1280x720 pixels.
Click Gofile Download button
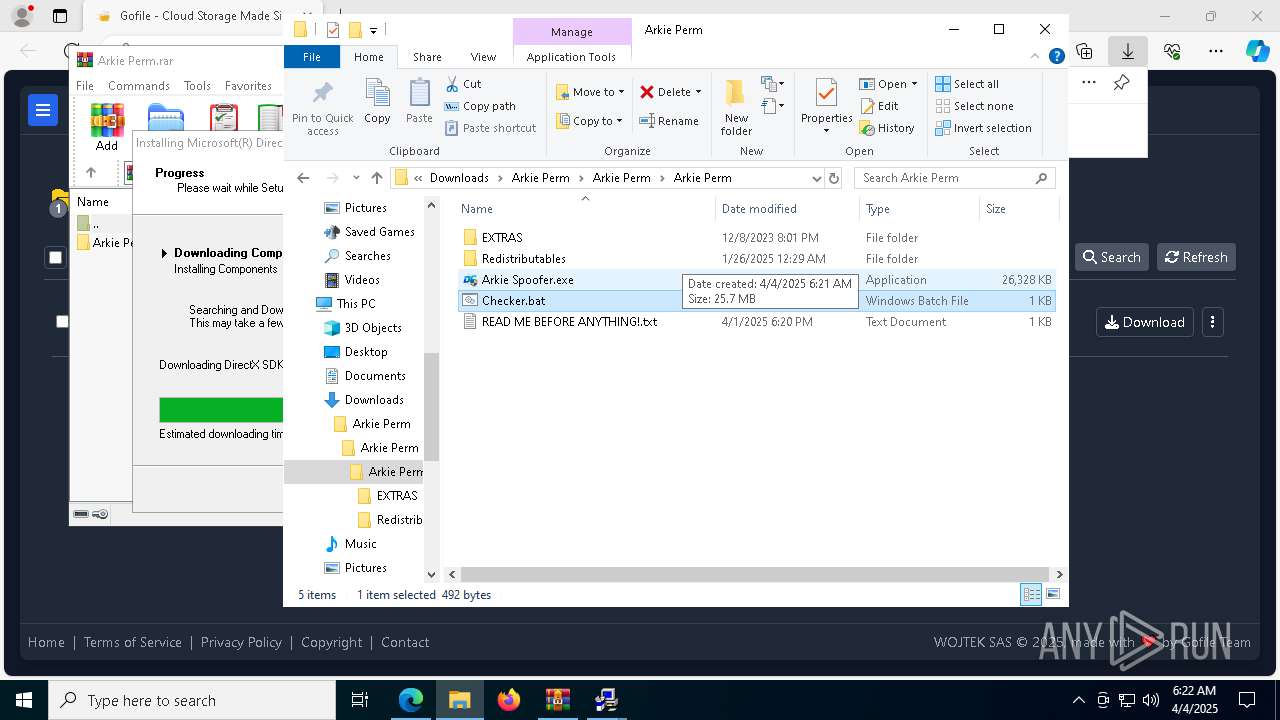coord(1145,322)
